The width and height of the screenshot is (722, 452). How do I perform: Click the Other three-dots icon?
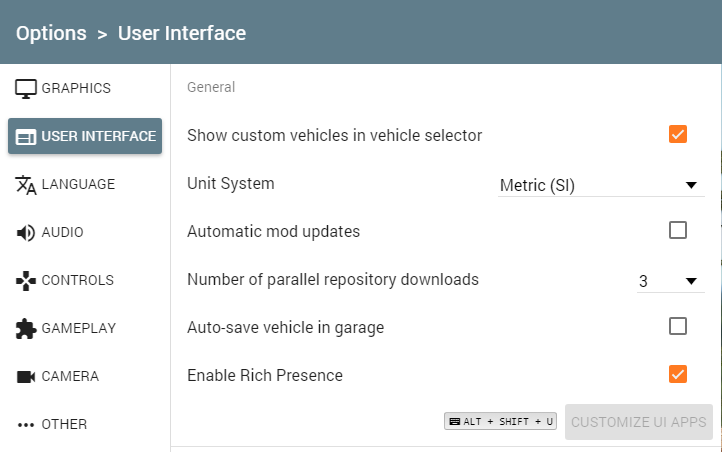click(26, 424)
